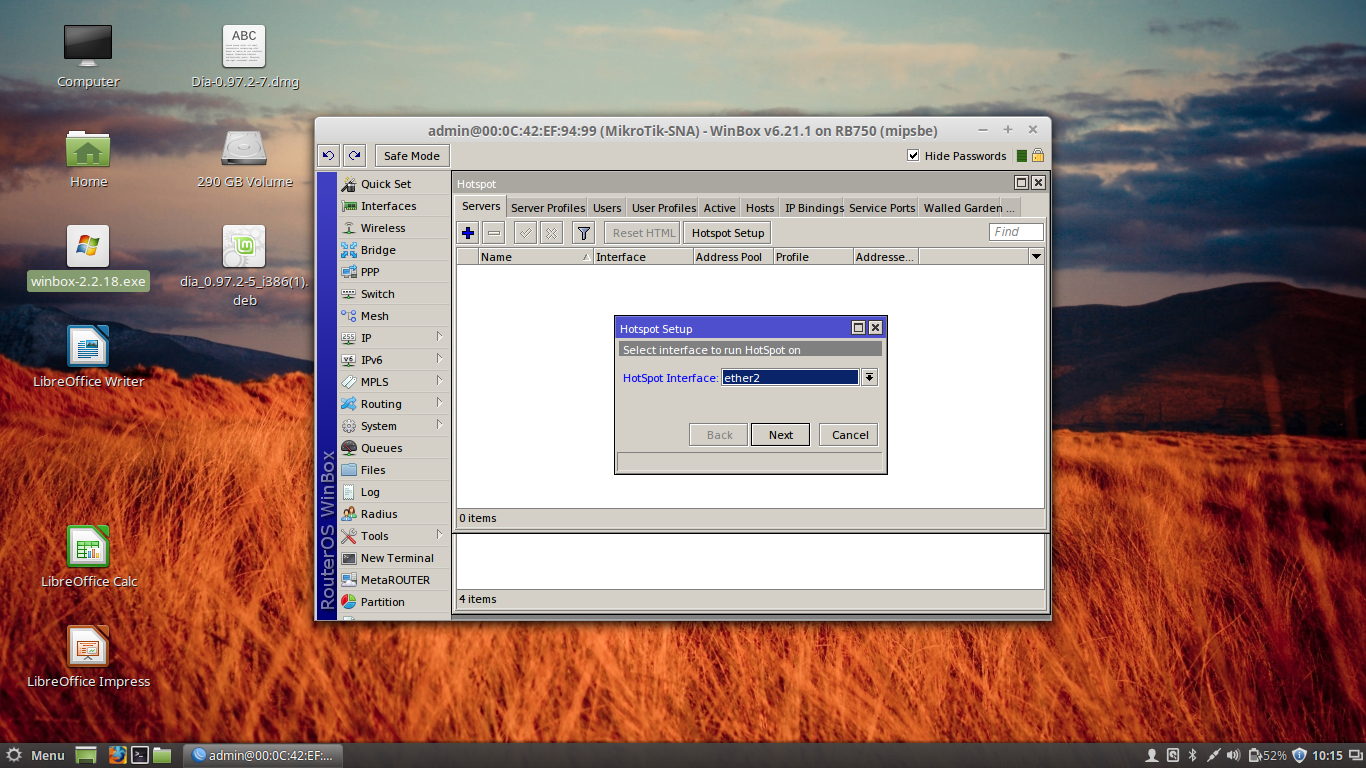Click the HotSpot Interface field showing ether2
The height and width of the screenshot is (768, 1366).
point(790,377)
